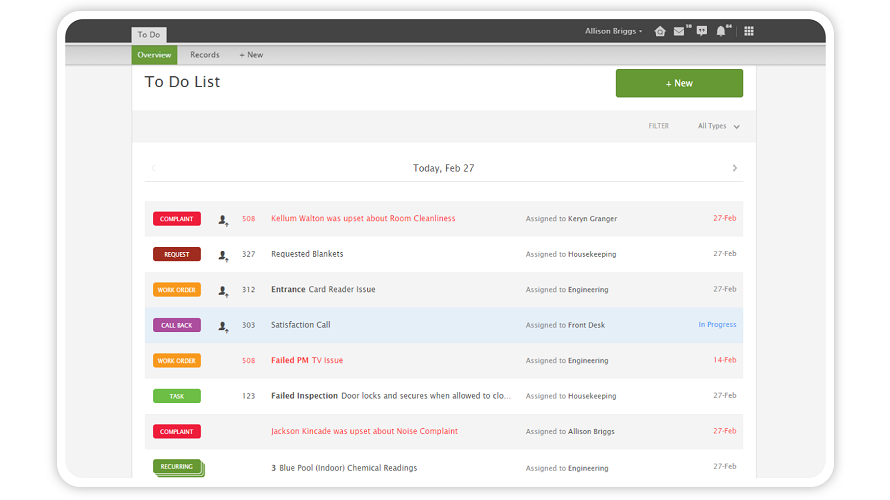Go to next day with right chevron

click(x=735, y=168)
